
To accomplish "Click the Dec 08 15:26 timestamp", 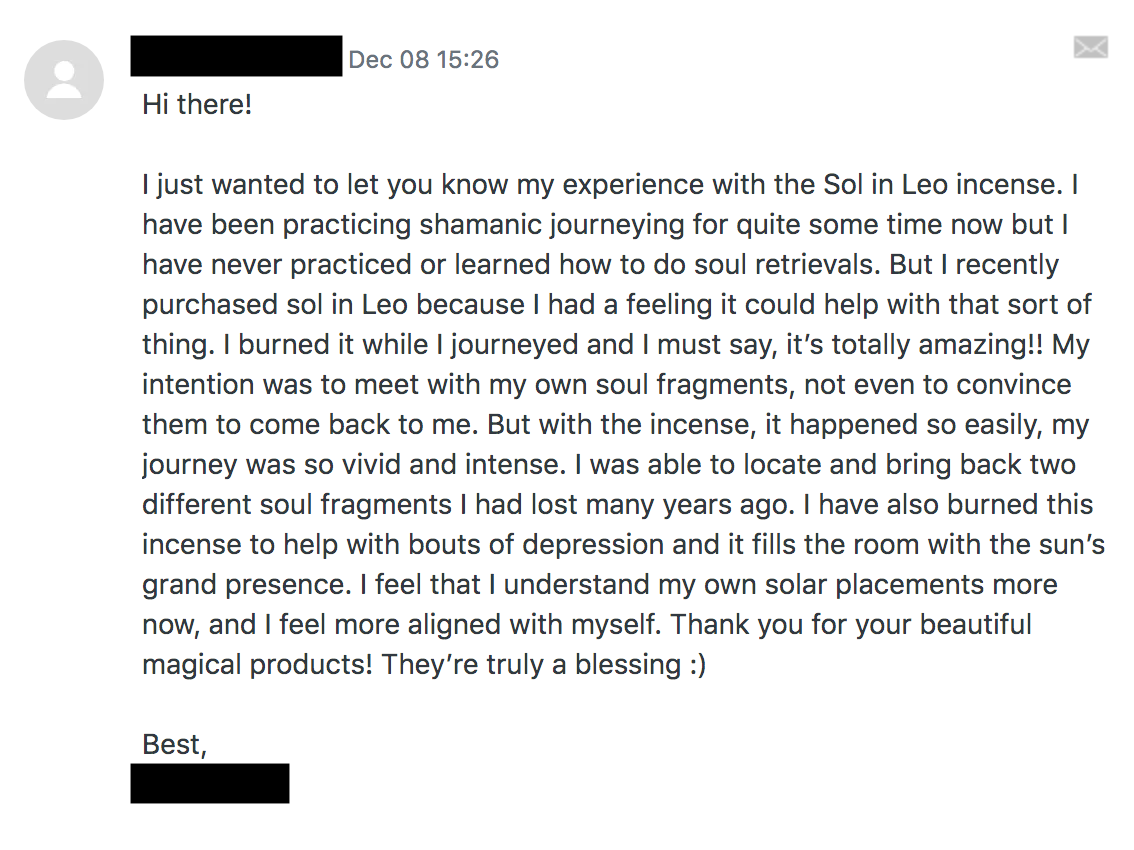I will click(x=424, y=59).
